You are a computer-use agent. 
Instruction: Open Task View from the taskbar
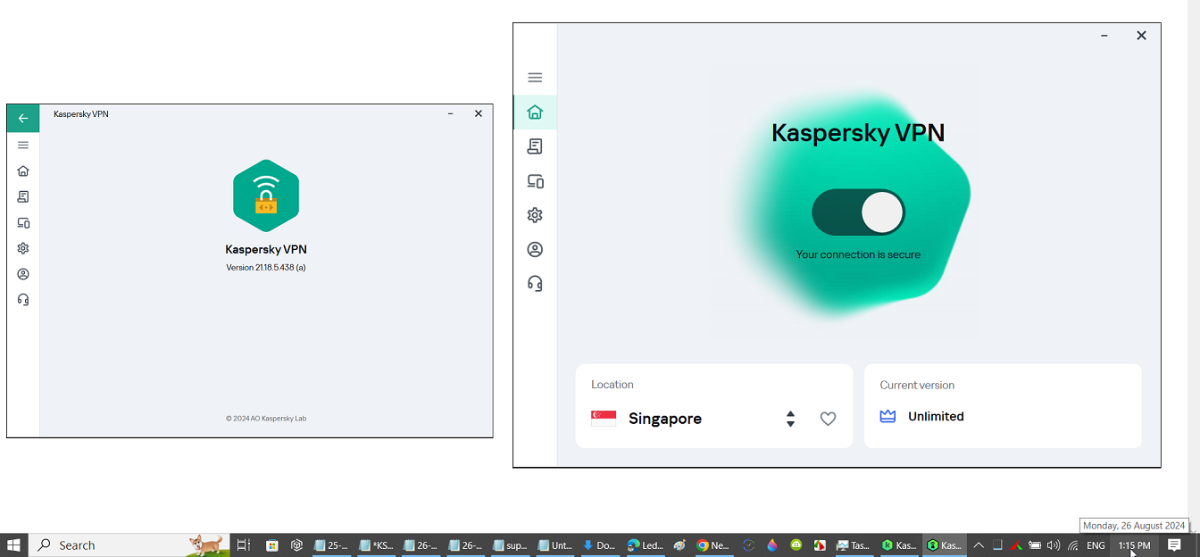243,545
